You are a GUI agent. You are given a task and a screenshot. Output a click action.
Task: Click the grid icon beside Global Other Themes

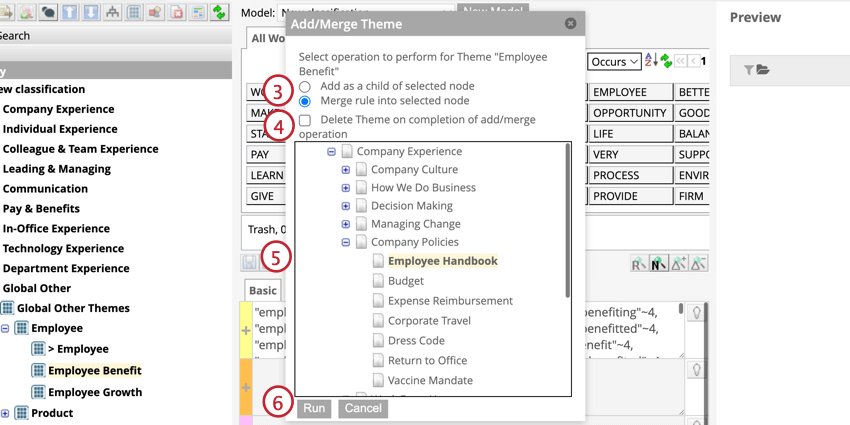pos(7,308)
